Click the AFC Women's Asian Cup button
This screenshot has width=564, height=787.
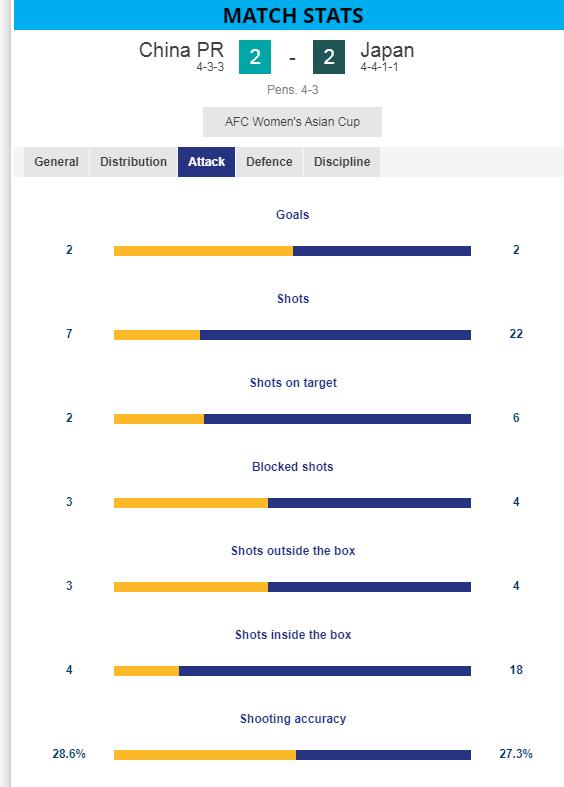coord(293,121)
